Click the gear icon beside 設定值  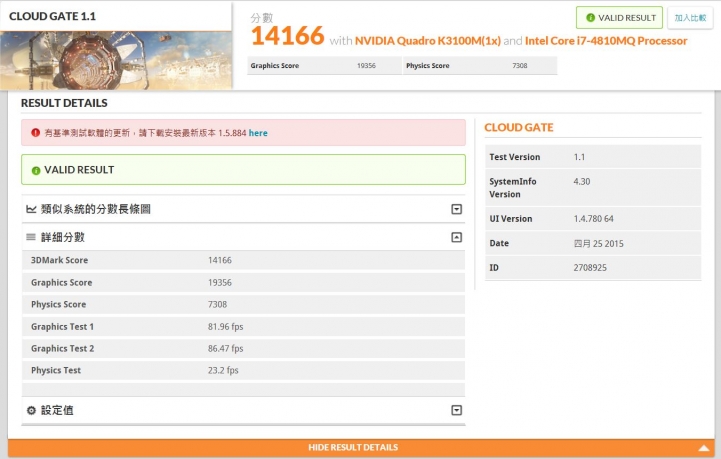[x=31, y=410]
